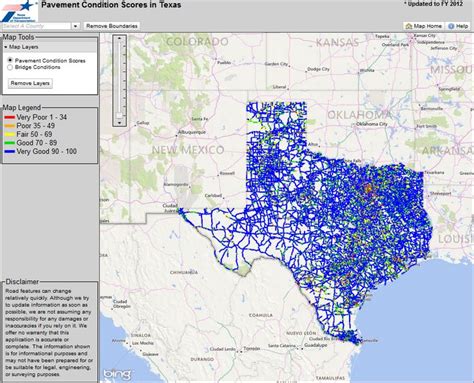Screen dimensions: 474x383
Task: Click the Remove Layers button
Action: click(30, 83)
